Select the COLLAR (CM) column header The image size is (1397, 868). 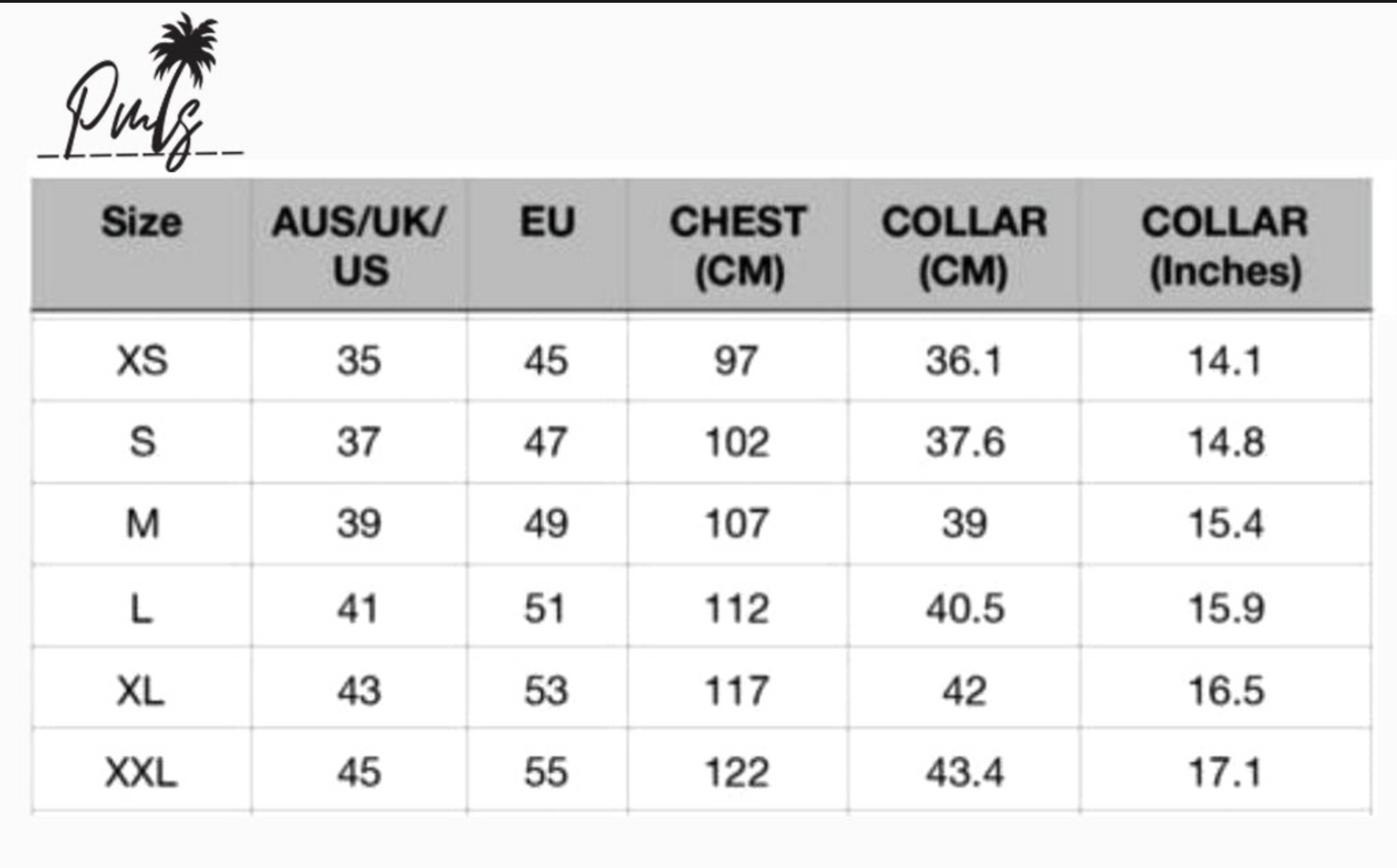964,246
